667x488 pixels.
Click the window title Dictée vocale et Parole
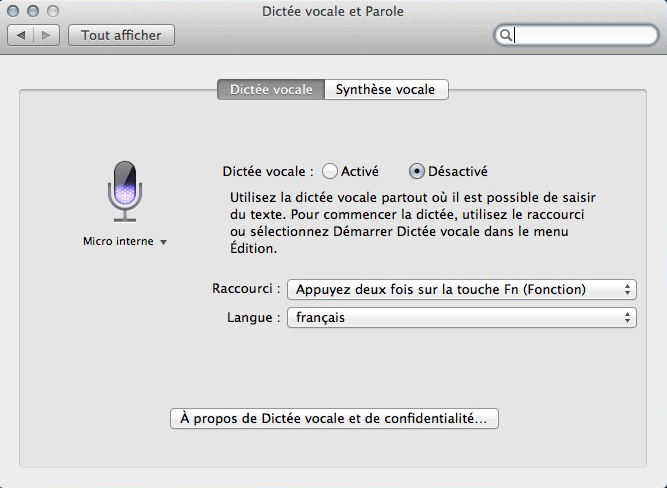pyautogui.click(x=333, y=11)
